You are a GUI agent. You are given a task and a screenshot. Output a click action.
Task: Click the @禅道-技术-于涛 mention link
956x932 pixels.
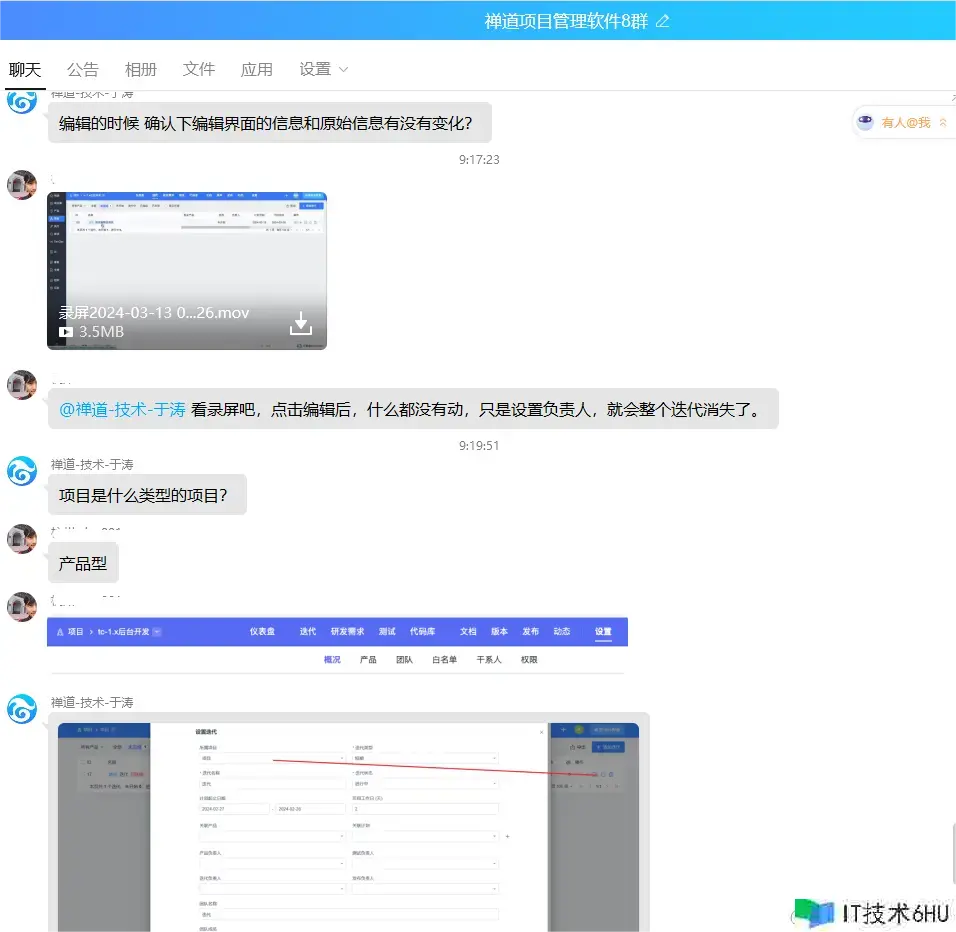pos(122,409)
